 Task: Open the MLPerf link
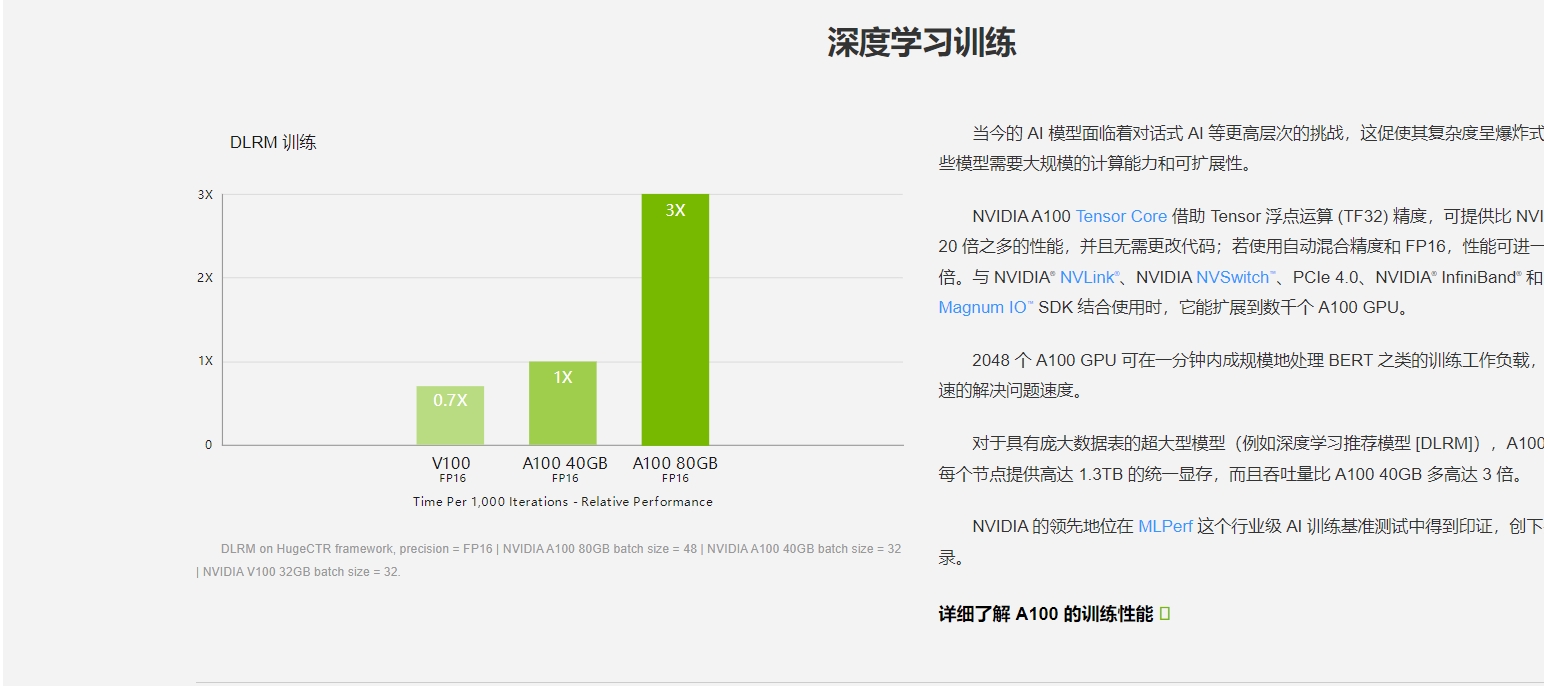pos(1165,524)
